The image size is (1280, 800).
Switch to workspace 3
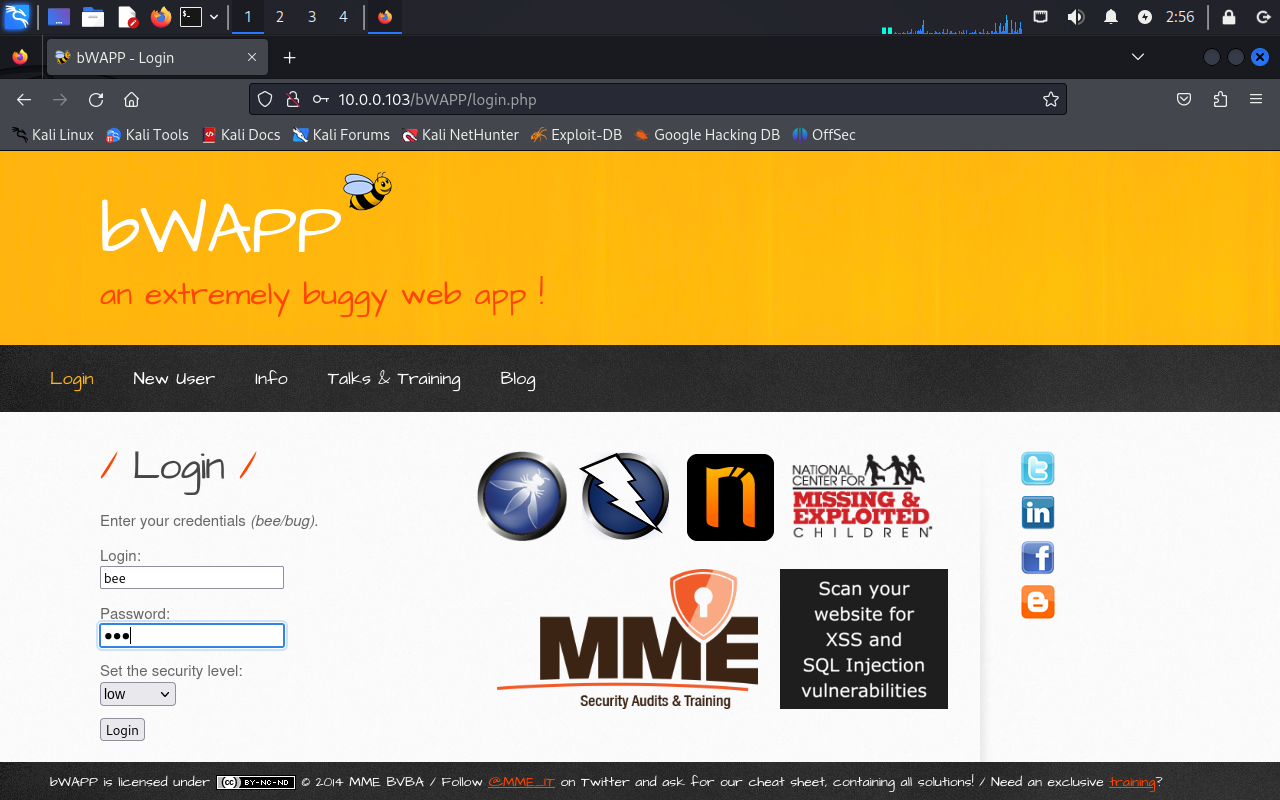coord(312,17)
